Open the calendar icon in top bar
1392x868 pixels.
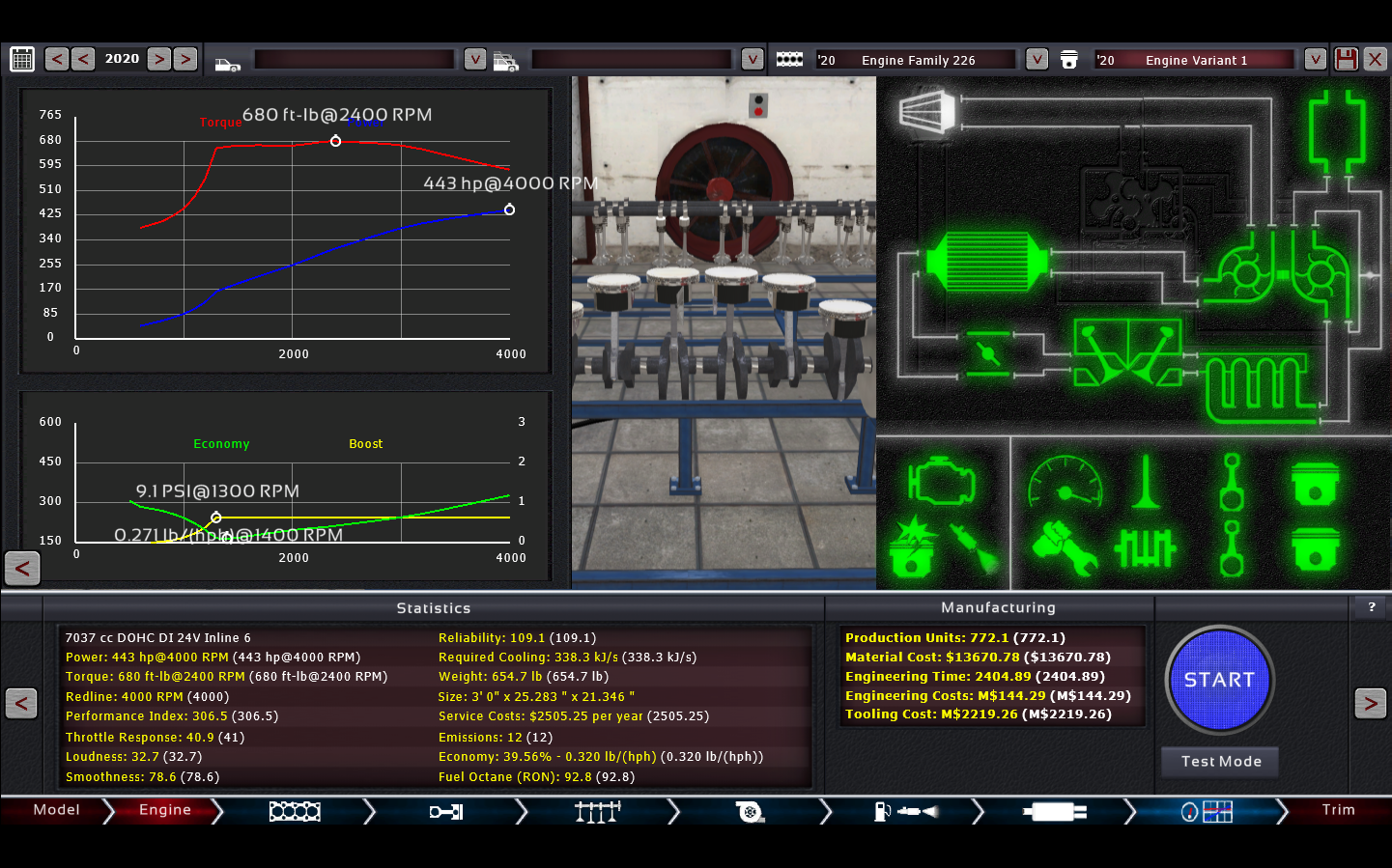[x=22, y=59]
